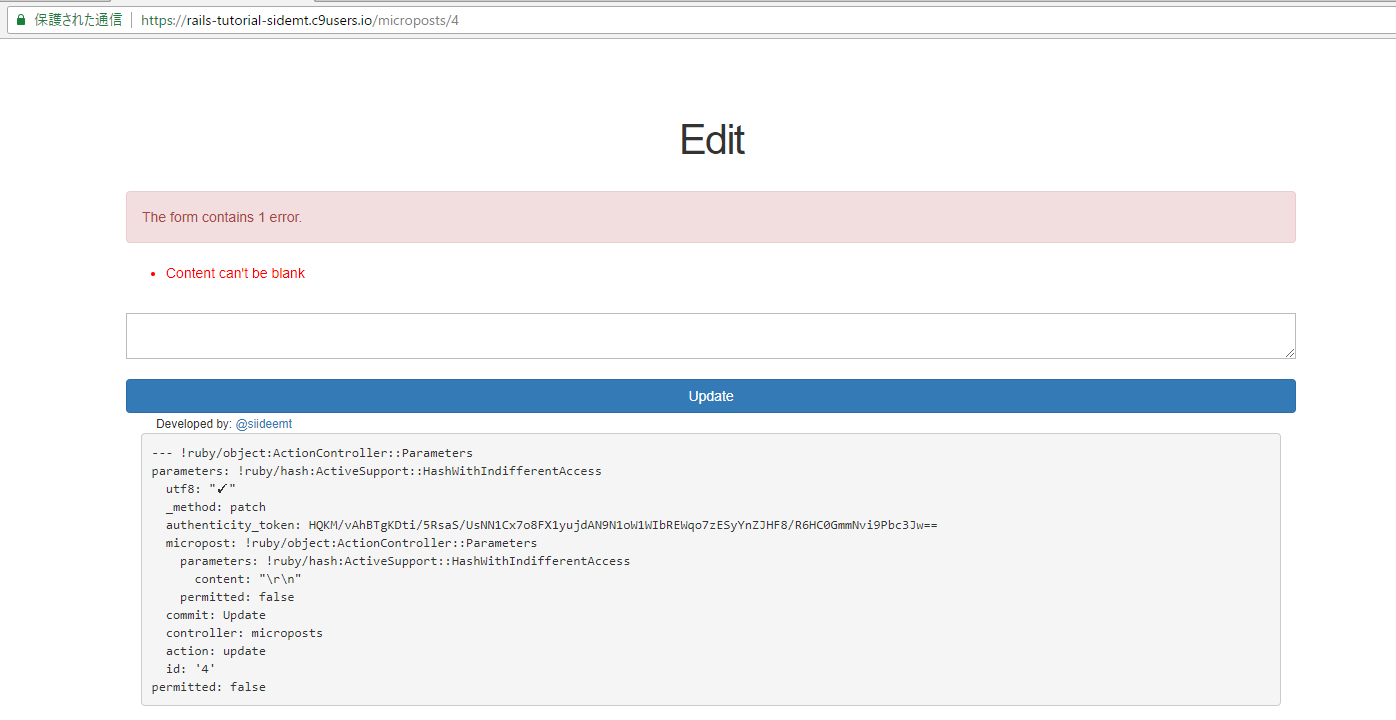Click the empty micropost content textarea
Viewport: 1396px width, 720px height.
(711, 336)
